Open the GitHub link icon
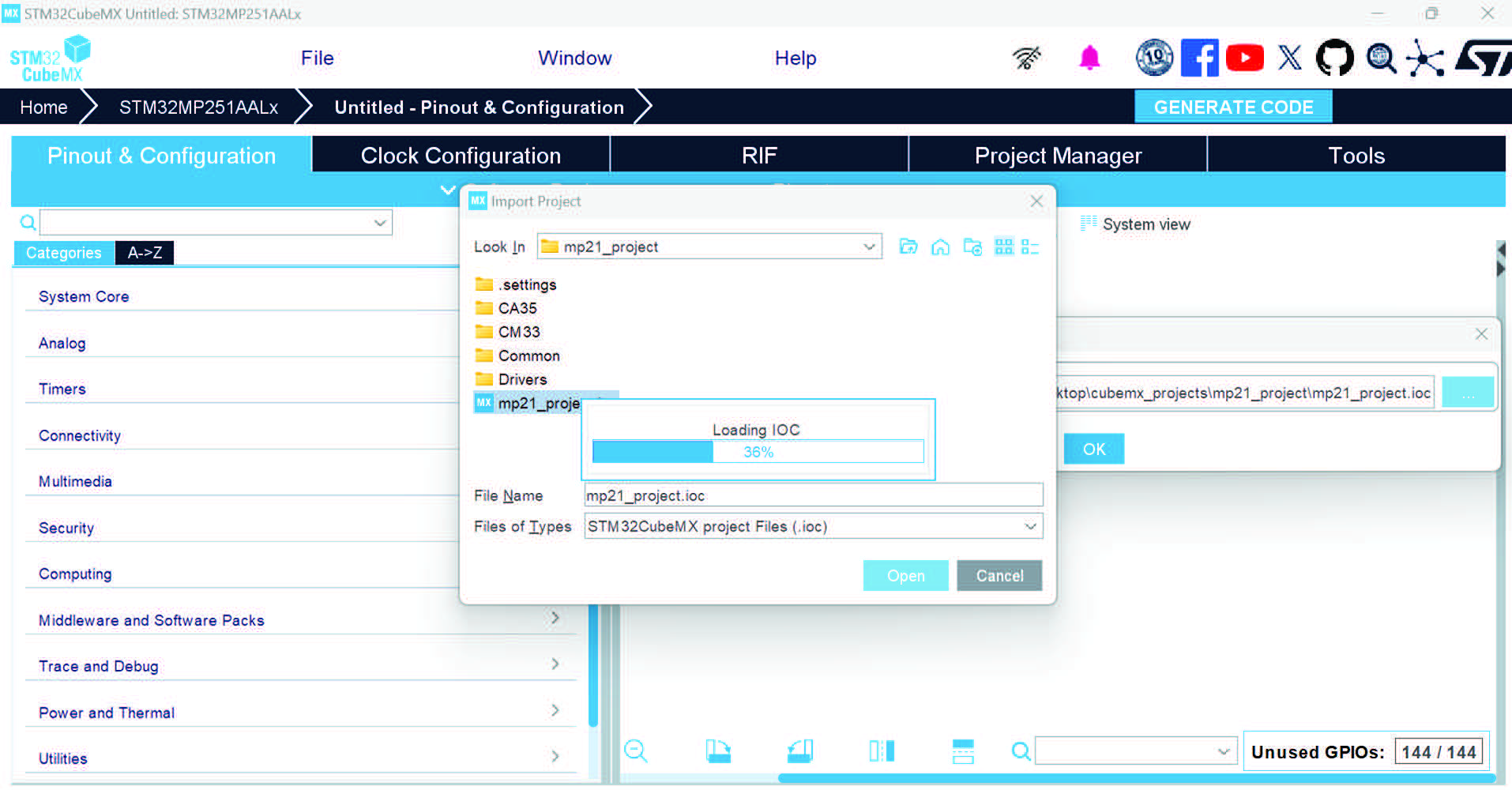The width and height of the screenshot is (1512, 790). pyautogui.click(x=1335, y=58)
